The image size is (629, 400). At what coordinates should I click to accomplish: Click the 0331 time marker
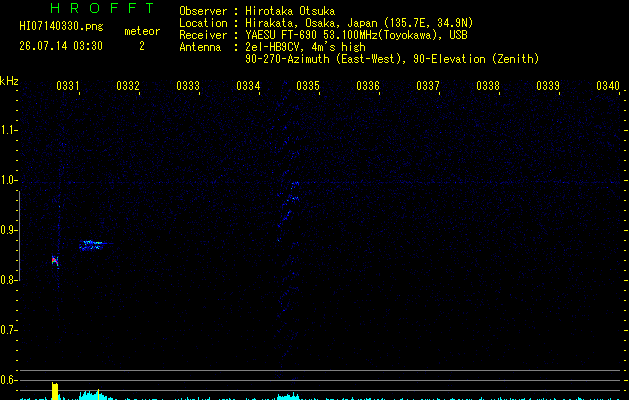point(67,86)
